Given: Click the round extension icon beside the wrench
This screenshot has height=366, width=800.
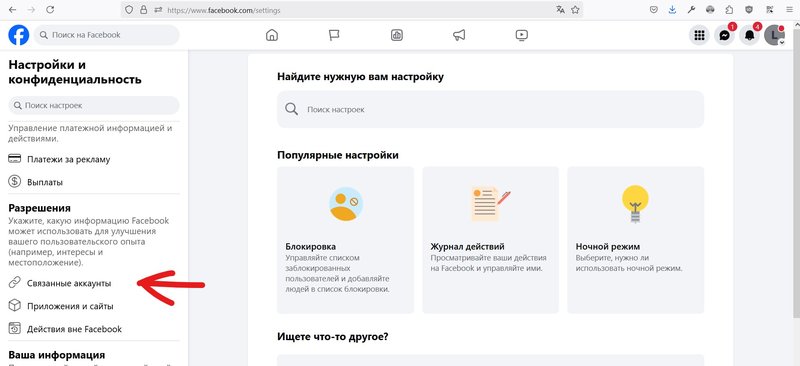Looking at the screenshot, I should pyautogui.click(x=710, y=10).
